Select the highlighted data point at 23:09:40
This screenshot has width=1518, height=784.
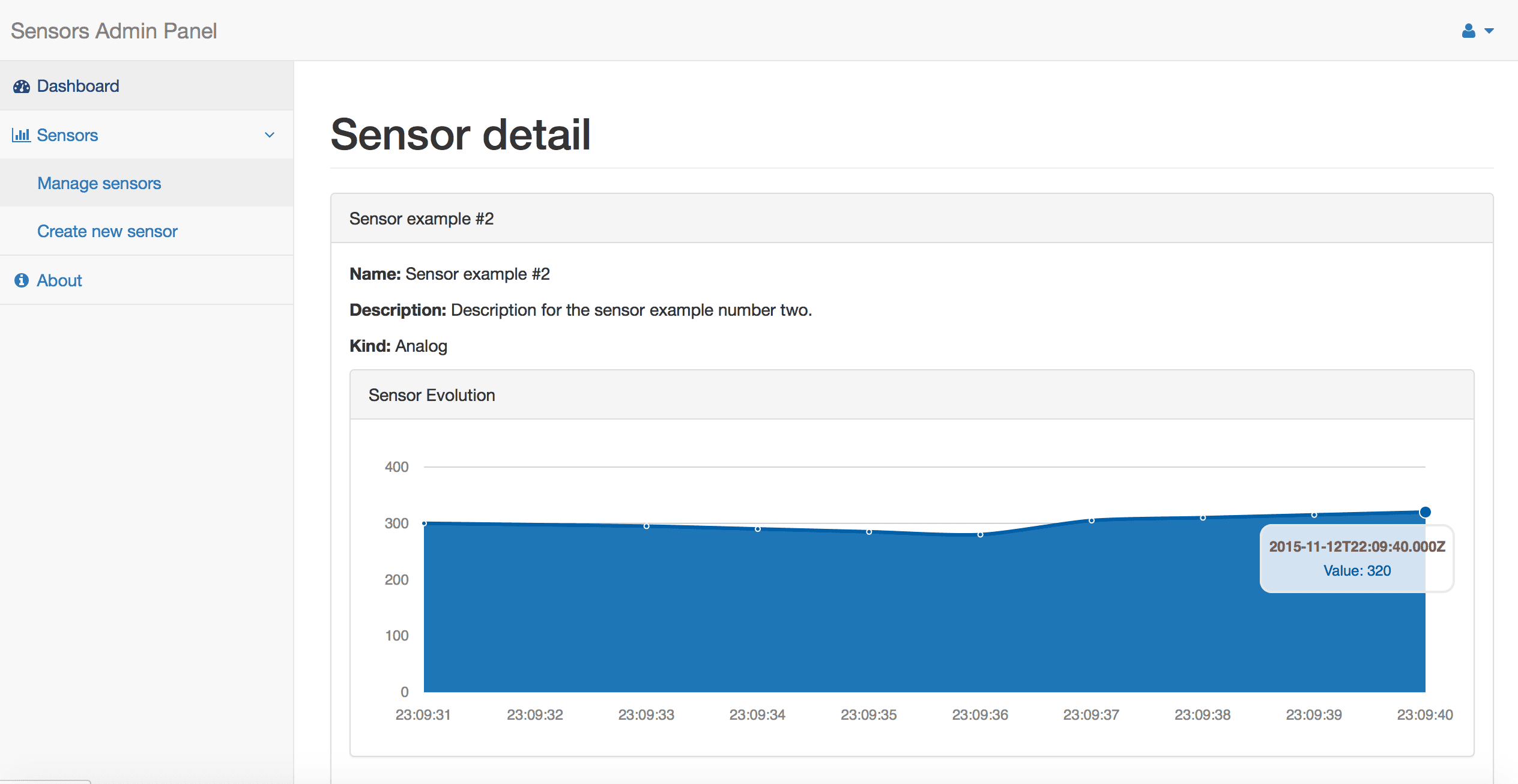coord(1424,512)
